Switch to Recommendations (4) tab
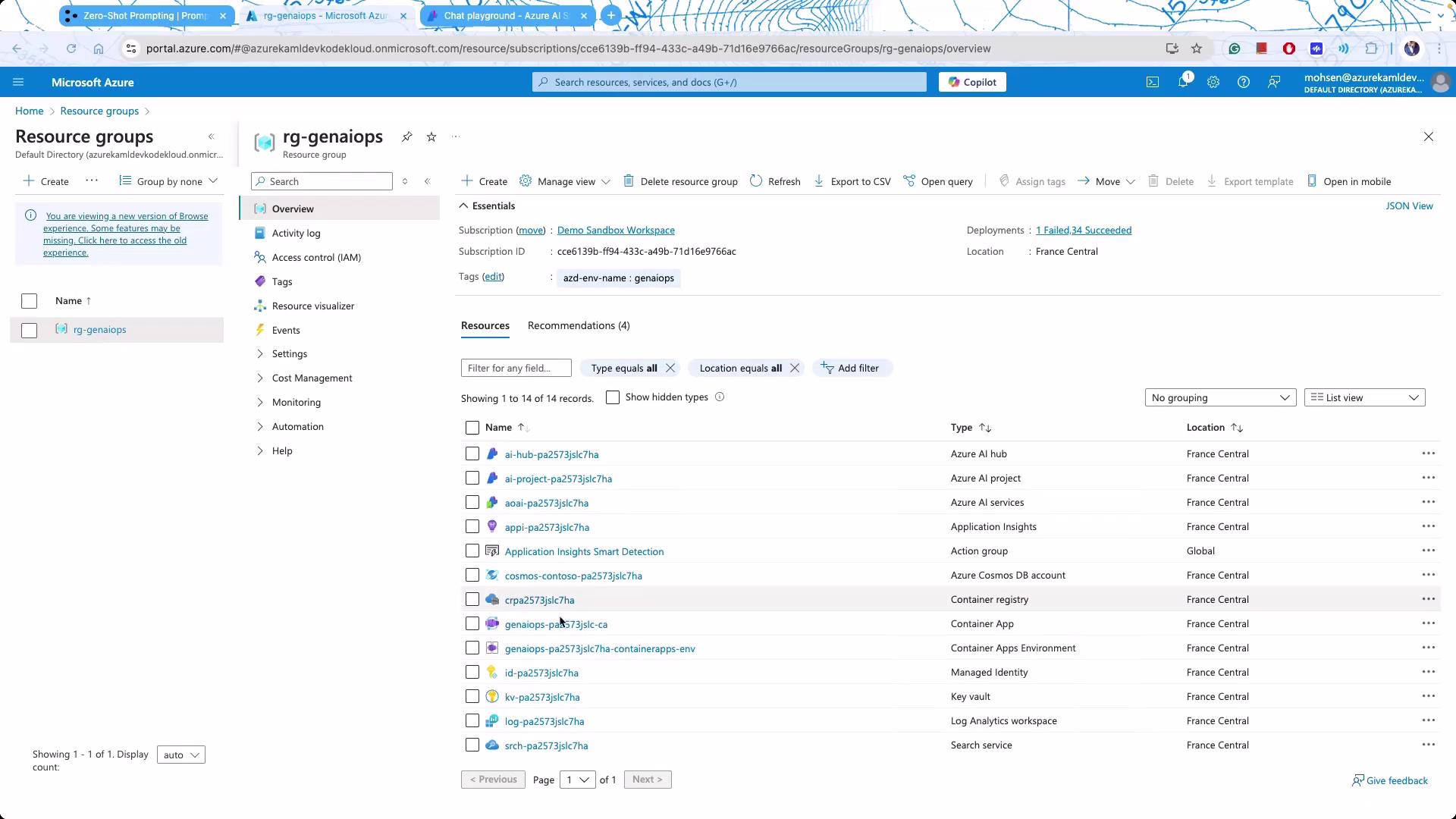1456x819 pixels. tap(578, 325)
